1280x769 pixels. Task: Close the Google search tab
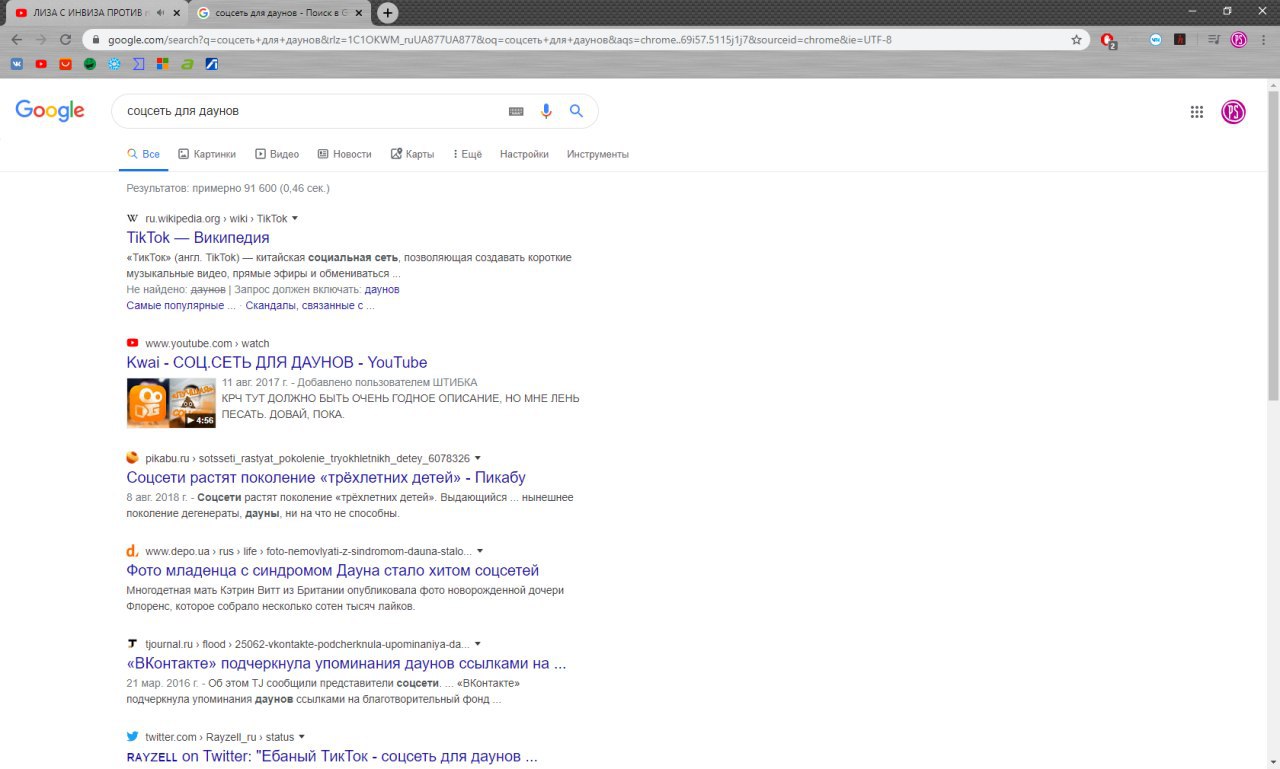pos(359,13)
